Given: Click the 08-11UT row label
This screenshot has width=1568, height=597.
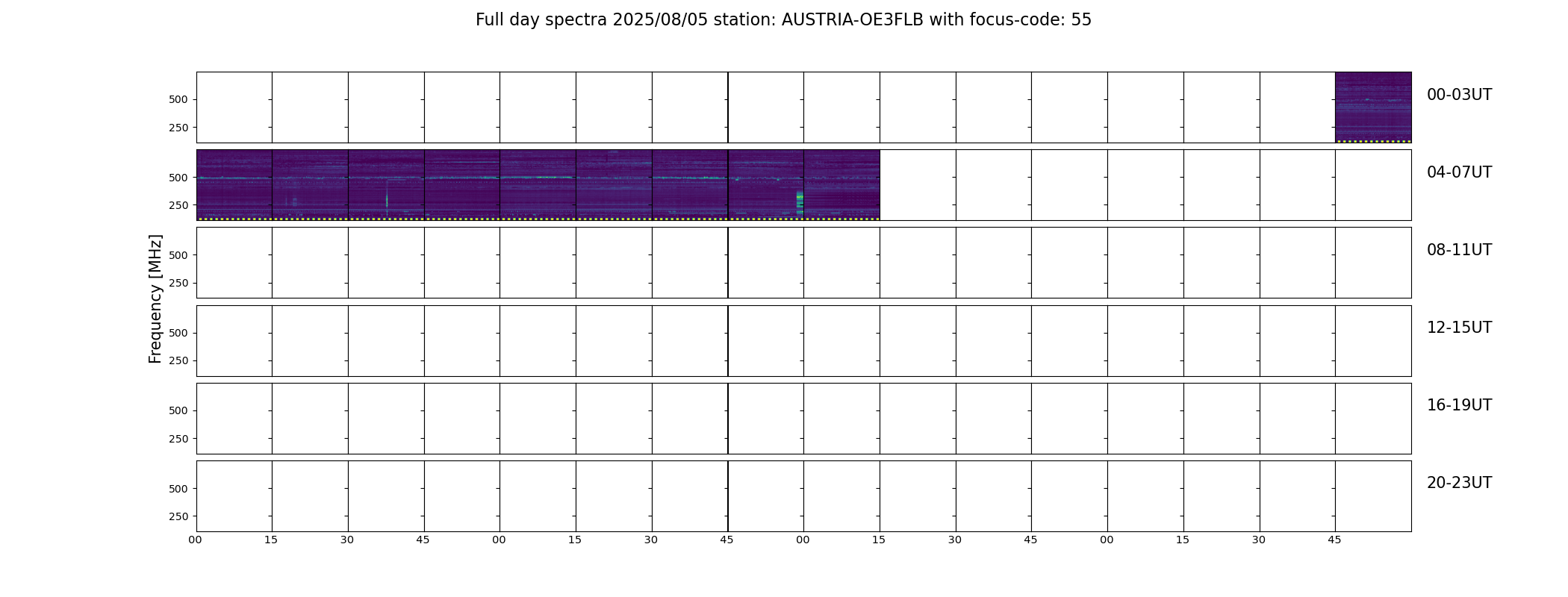Looking at the screenshot, I should click(x=1459, y=250).
